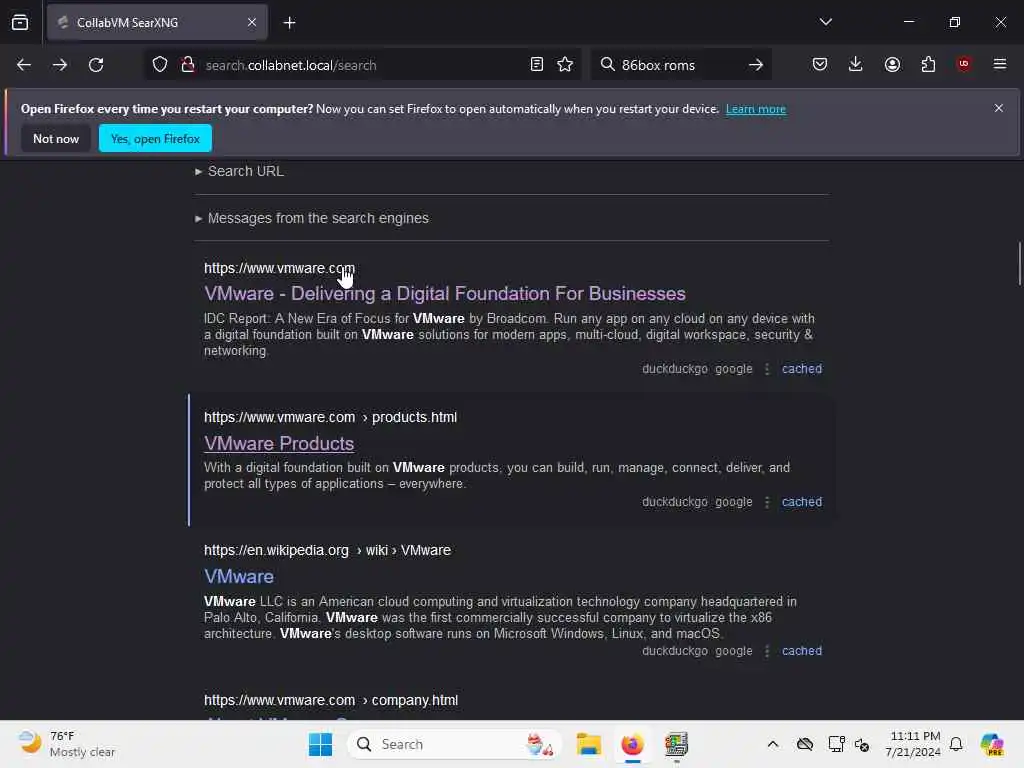This screenshot has width=1024, height=768.
Task: Open the Pocket save icon
Action: coord(820,64)
